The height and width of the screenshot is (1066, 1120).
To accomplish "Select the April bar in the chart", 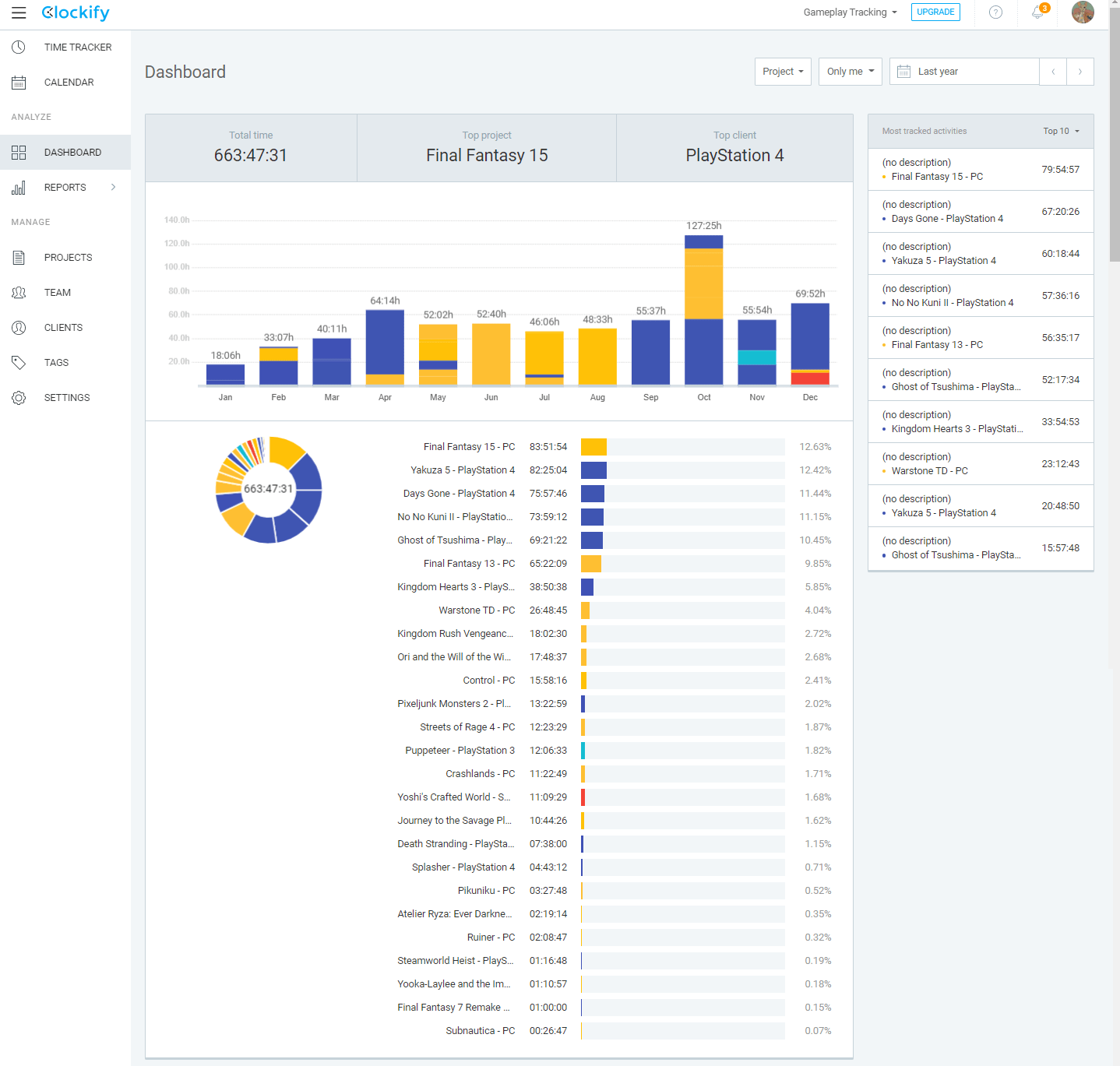I will point(385,347).
